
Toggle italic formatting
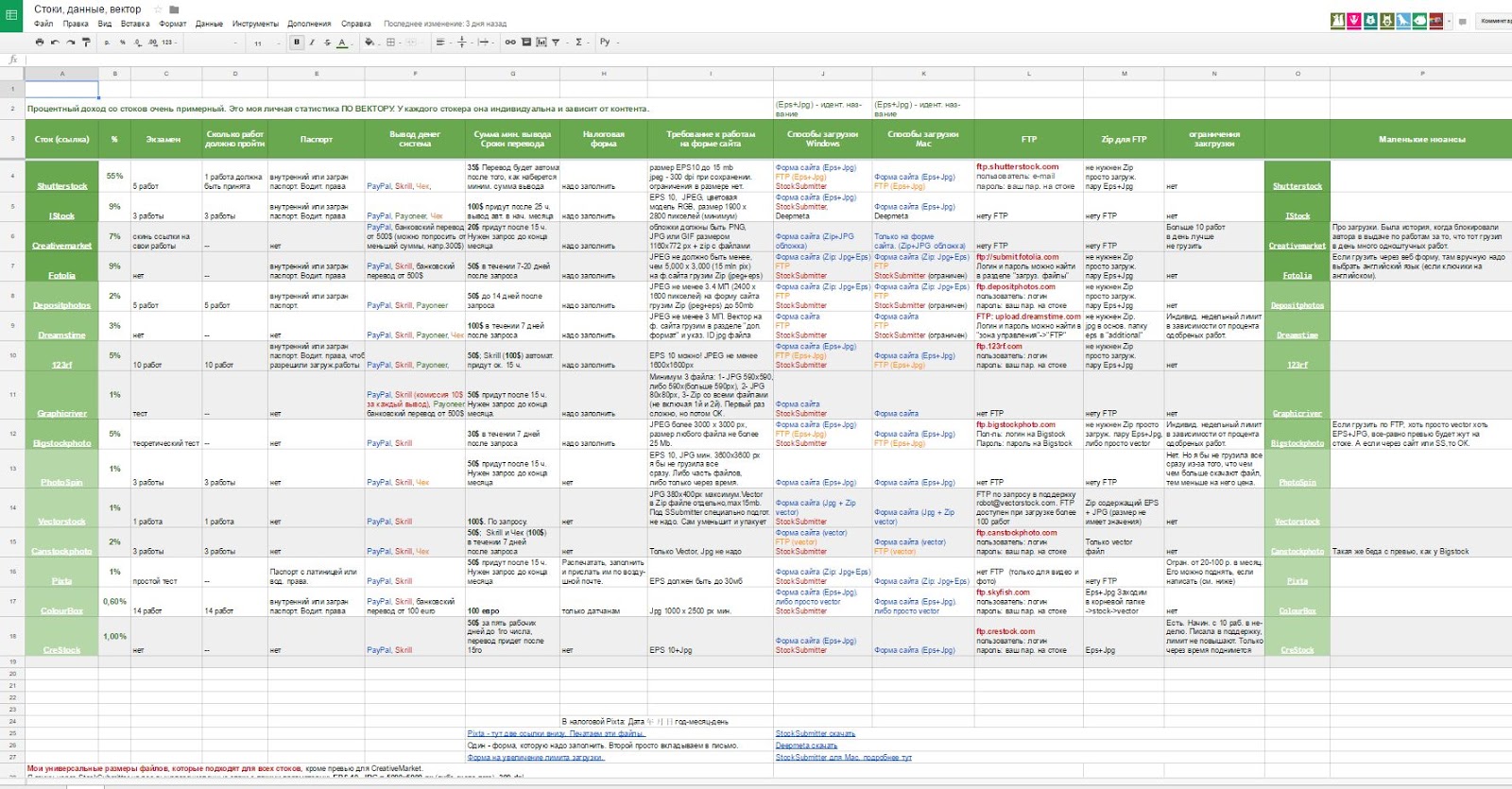[x=312, y=43]
